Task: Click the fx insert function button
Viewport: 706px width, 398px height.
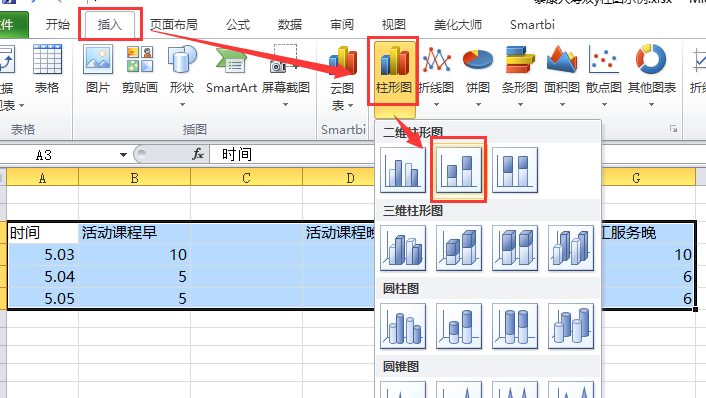Action: (x=198, y=154)
